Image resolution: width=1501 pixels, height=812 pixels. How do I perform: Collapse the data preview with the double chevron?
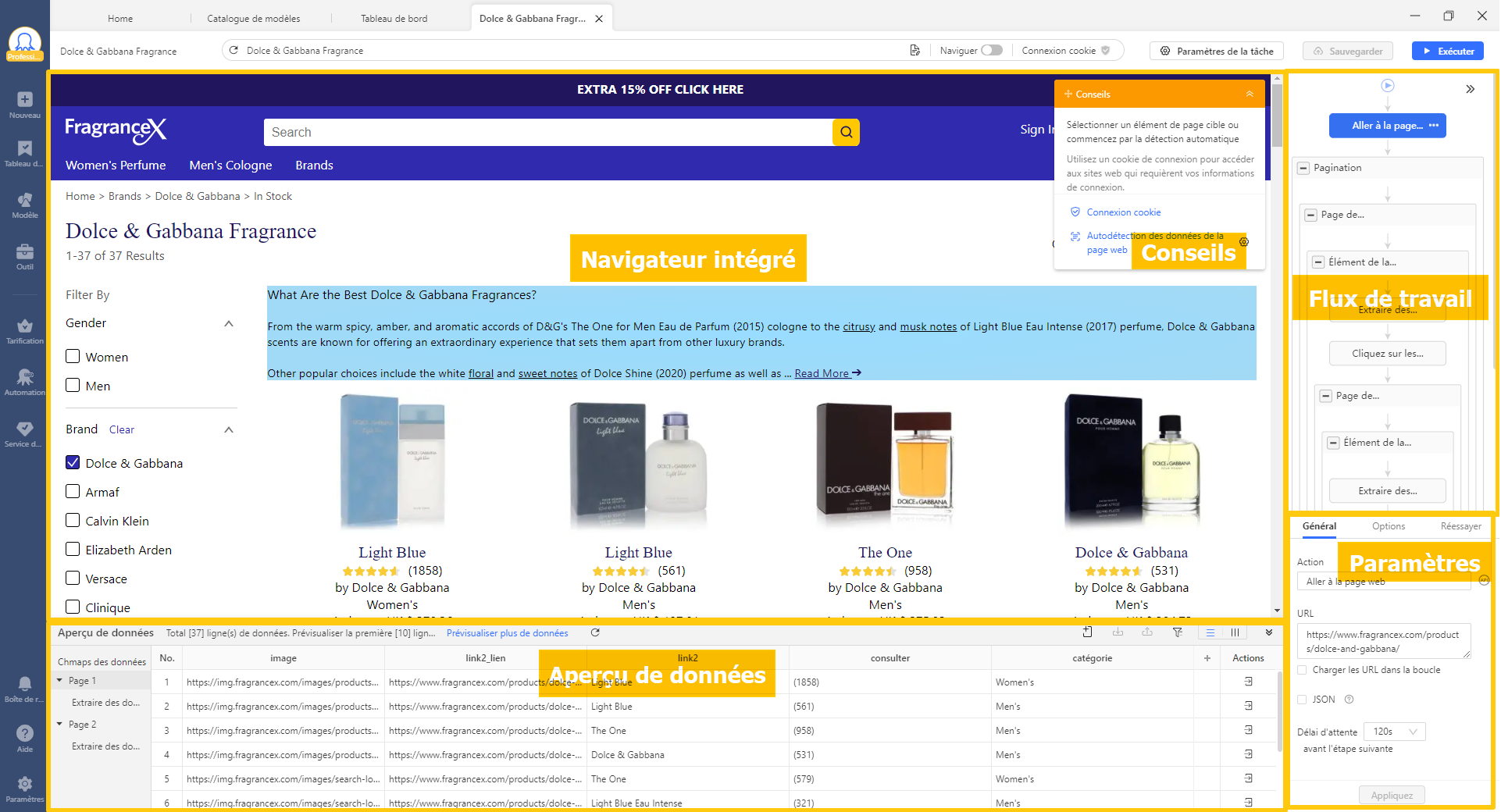[1269, 632]
